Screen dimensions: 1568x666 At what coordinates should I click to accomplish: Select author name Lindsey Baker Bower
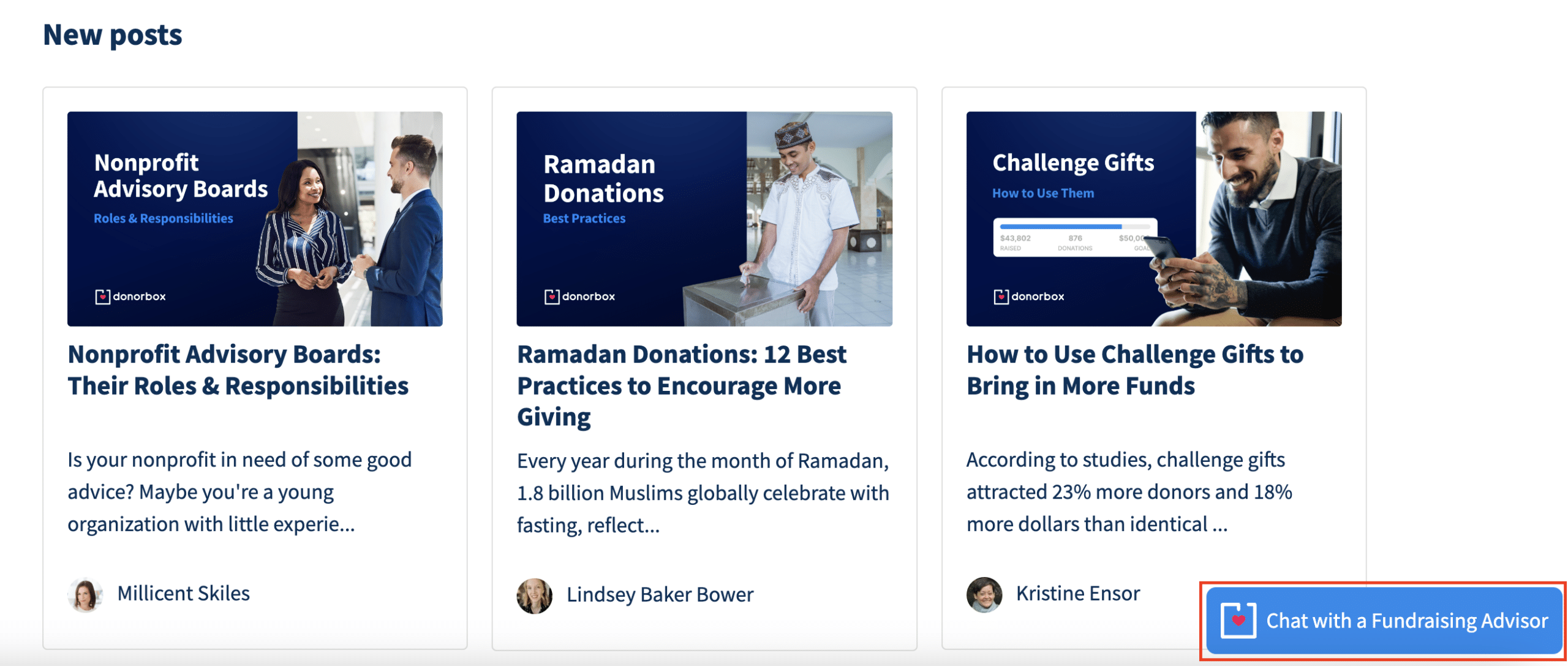point(660,594)
